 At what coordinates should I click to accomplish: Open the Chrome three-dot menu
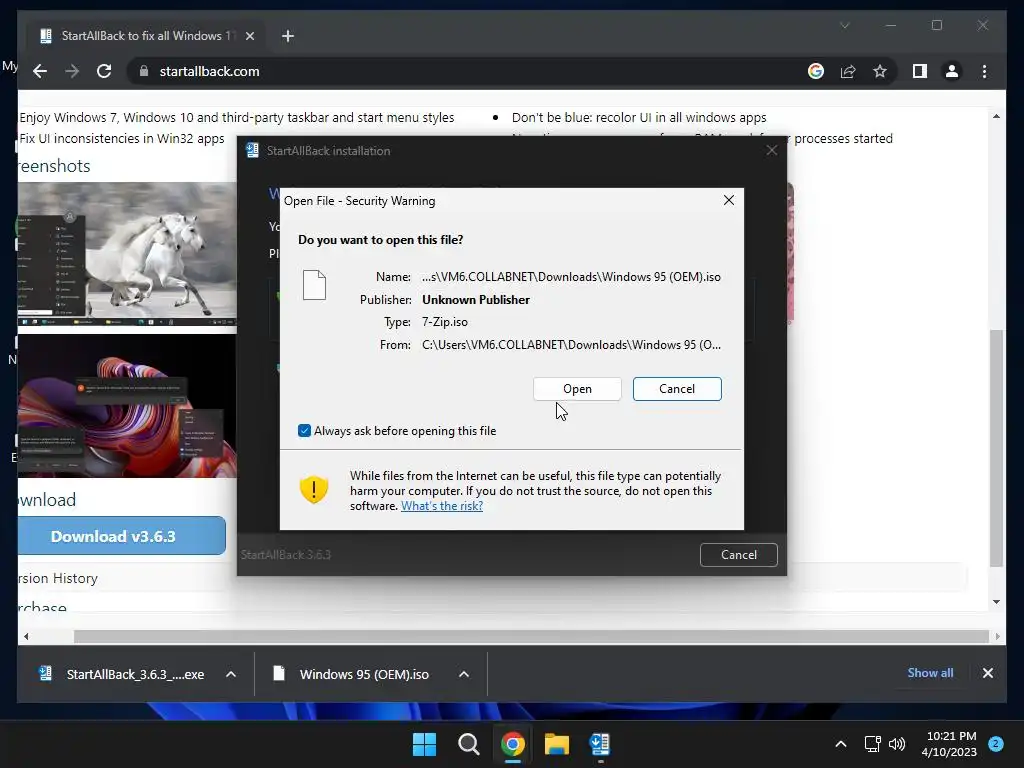tap(984, 71)
